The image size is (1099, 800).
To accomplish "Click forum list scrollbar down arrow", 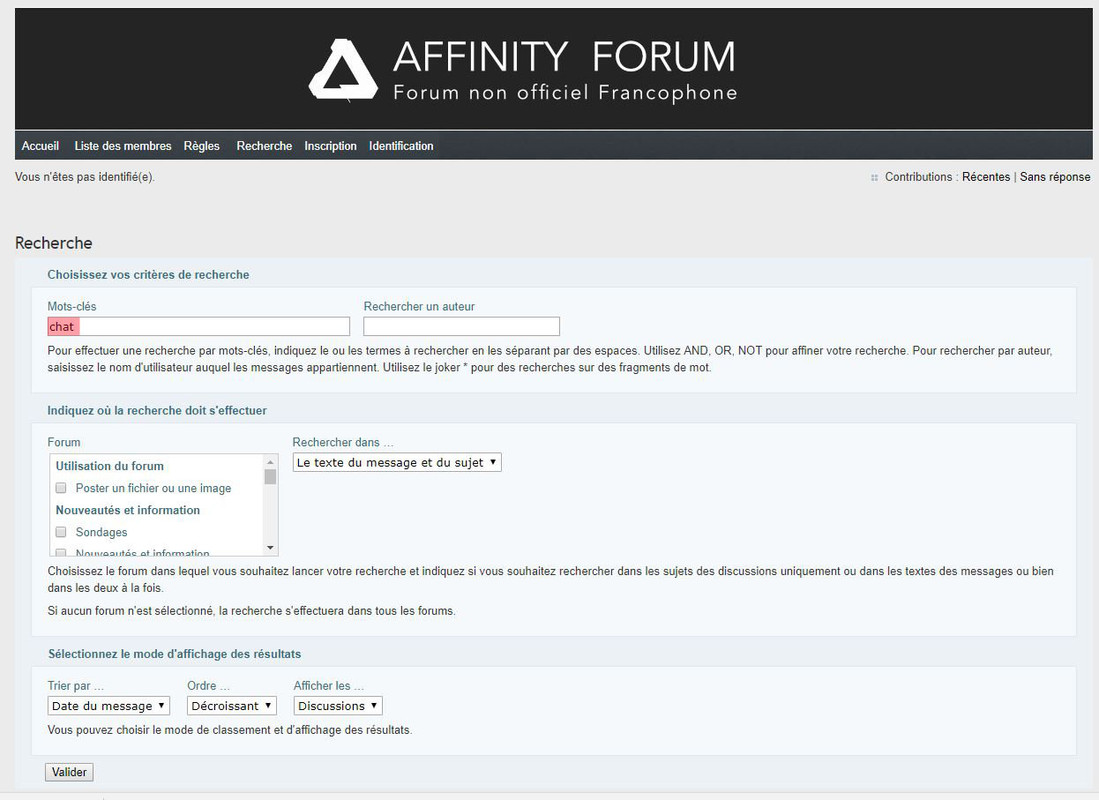I will pyautogui.click(x=271, y=548).
